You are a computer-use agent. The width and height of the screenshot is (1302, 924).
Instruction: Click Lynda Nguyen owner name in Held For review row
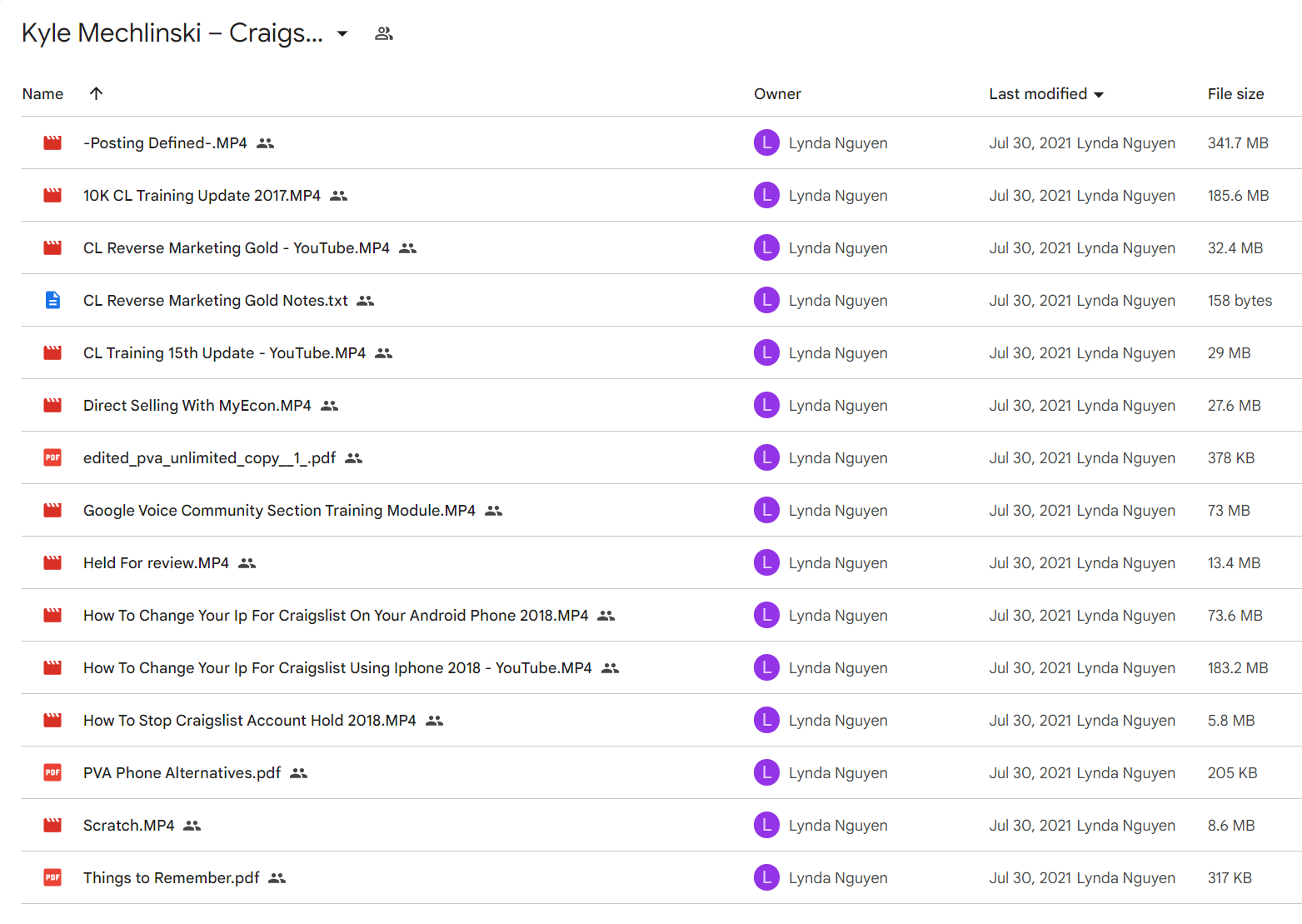coord(838,563)
